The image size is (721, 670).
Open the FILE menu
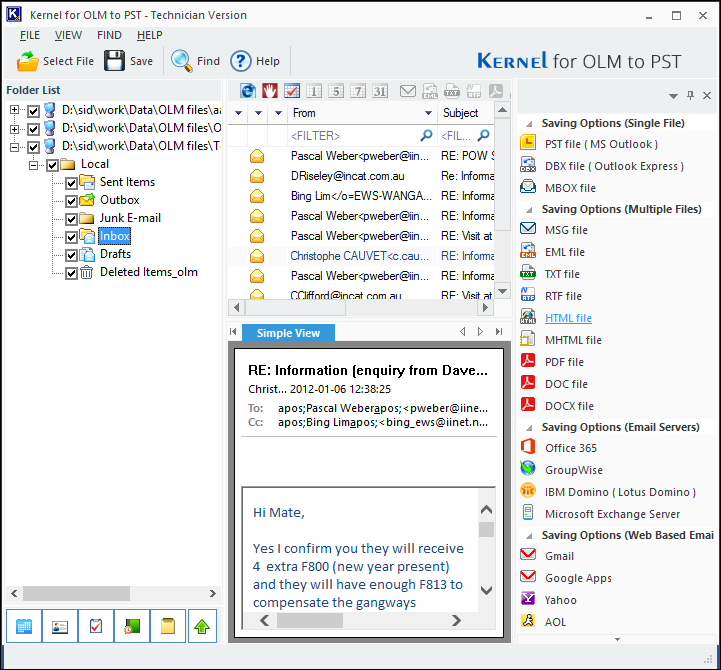pos(30,35)
